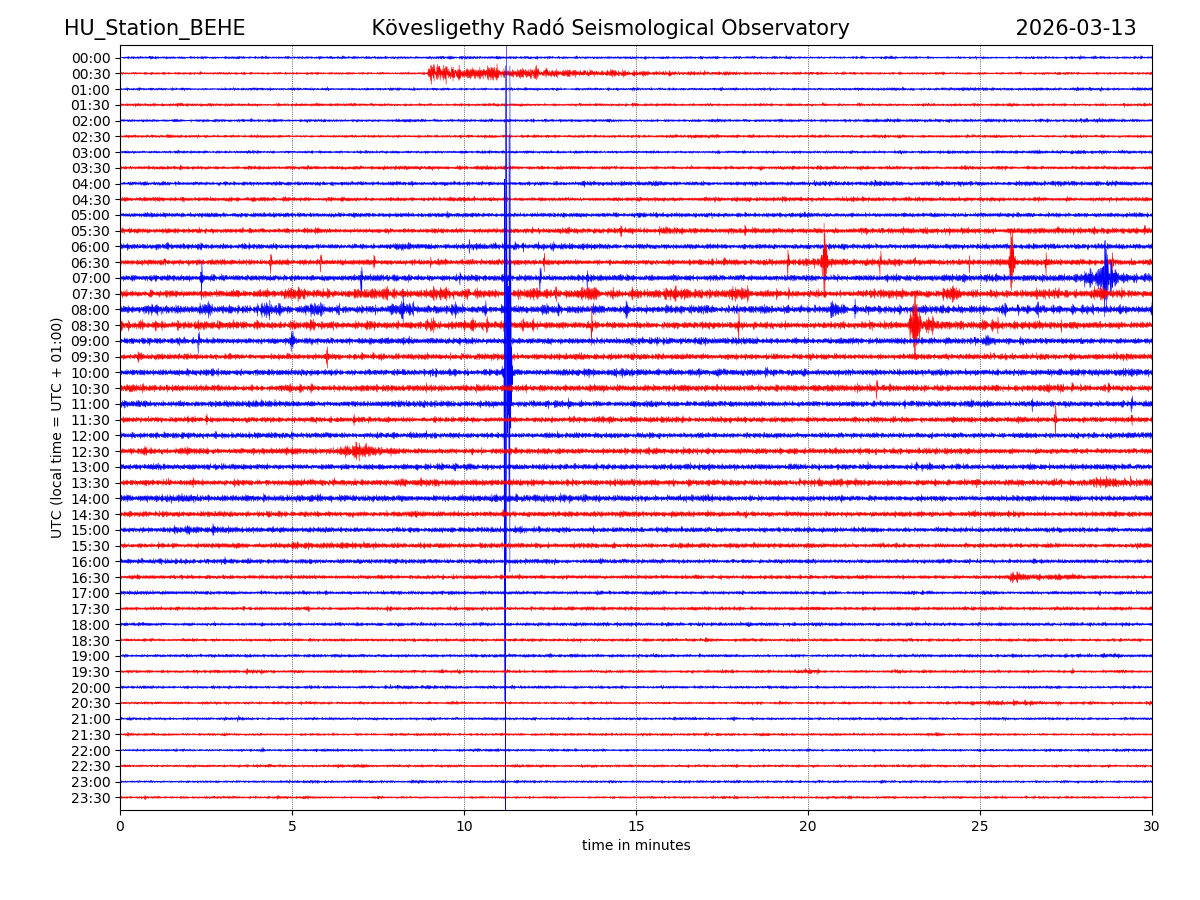This screenshot has width=1200, height=900.
Task: Click the x-axis tick label 15
Action: [x=636, y=826]
